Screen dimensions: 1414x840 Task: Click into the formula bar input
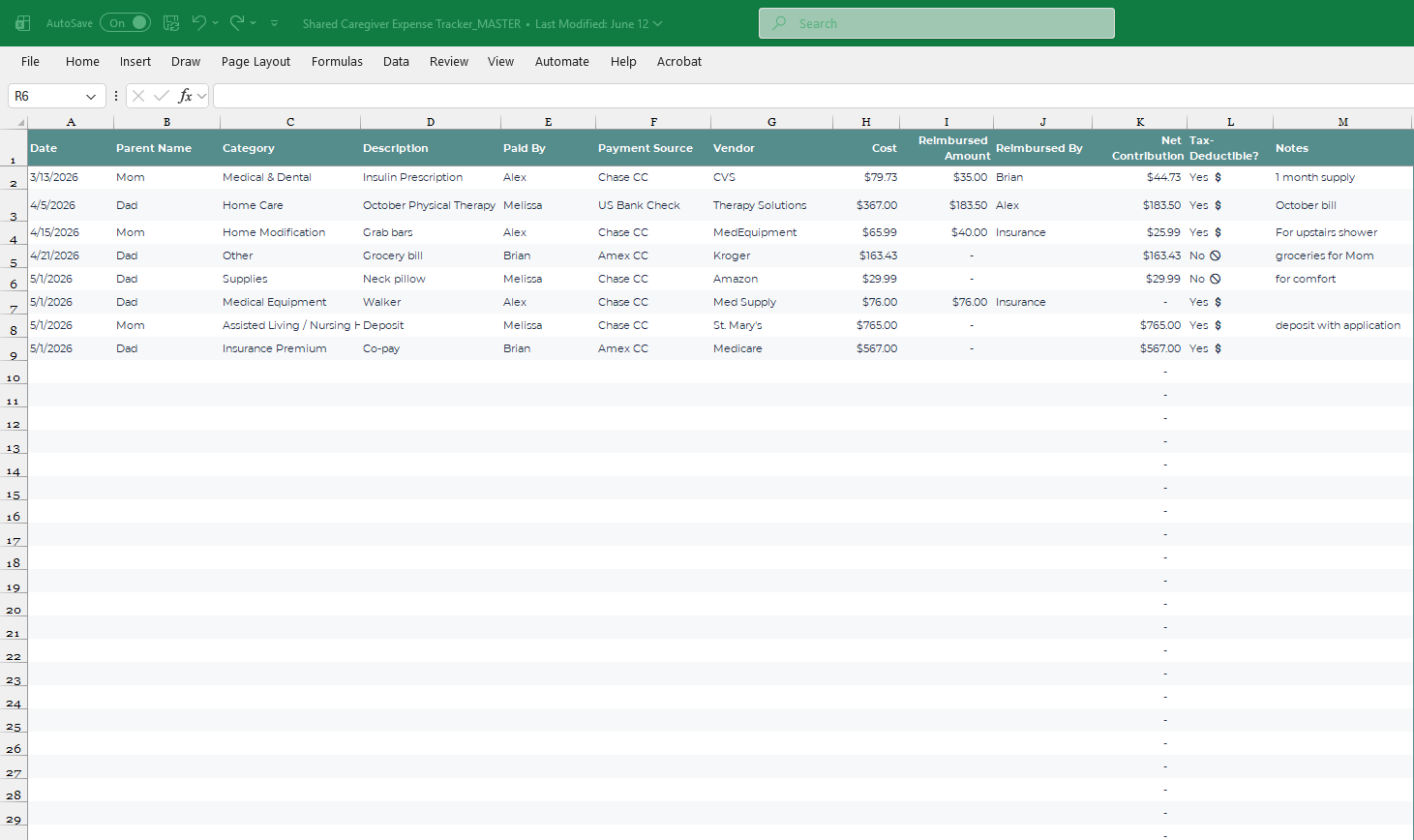click(x=813, y=96)
